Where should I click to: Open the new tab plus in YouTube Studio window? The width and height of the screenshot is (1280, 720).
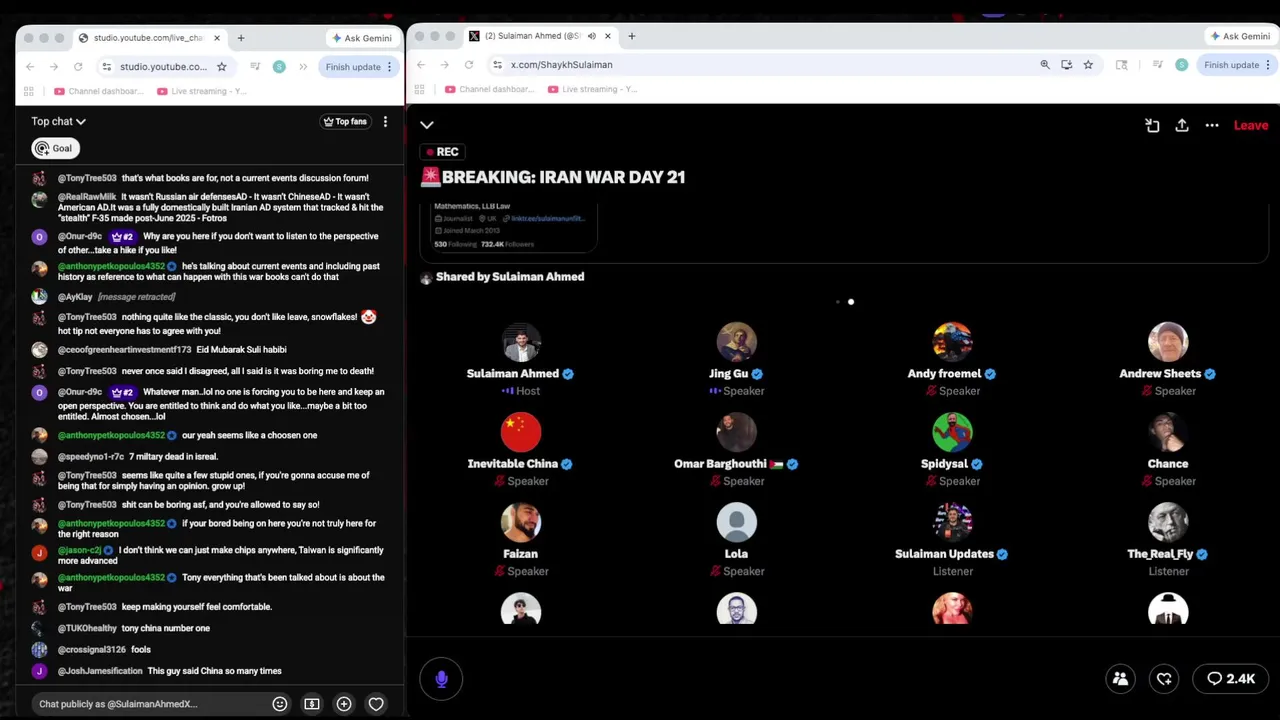[x=240, y=38]
